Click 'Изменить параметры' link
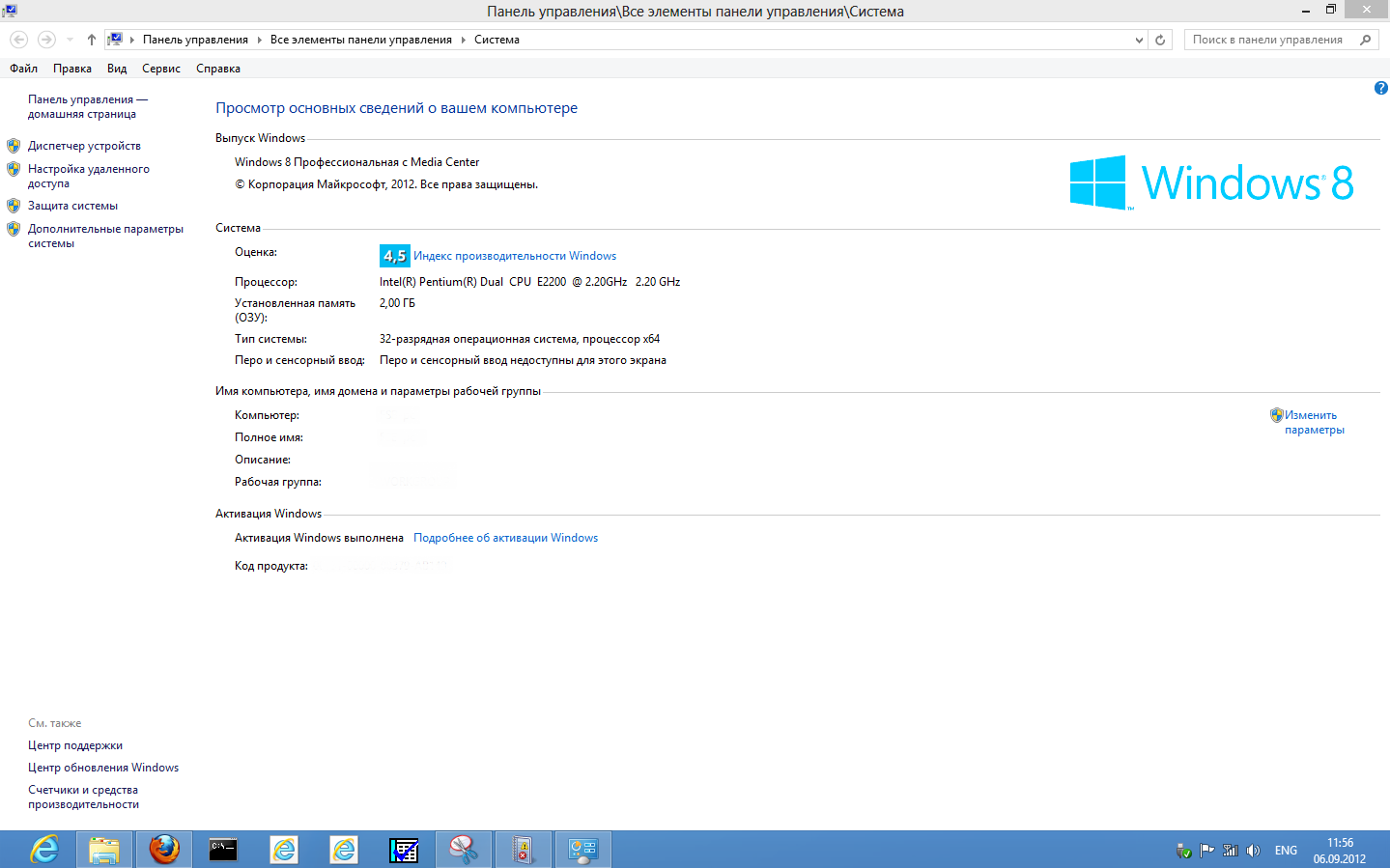Image resolution: width=1390 pixels, height=868 pixels. pos(1314,422)
